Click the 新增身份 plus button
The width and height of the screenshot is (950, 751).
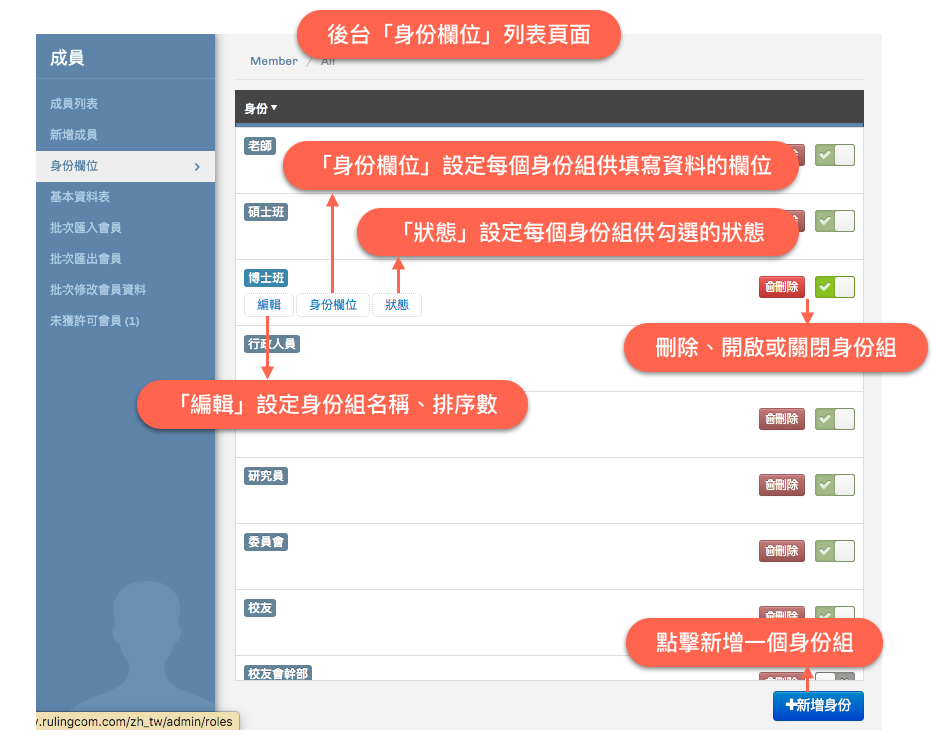point(818,705)
